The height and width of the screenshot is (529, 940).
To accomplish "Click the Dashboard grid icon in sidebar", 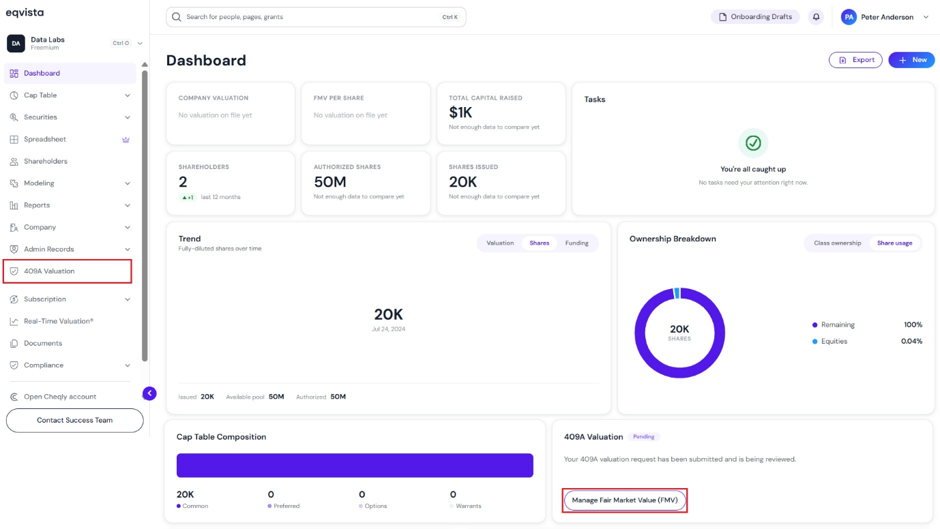I will [14, 73].
